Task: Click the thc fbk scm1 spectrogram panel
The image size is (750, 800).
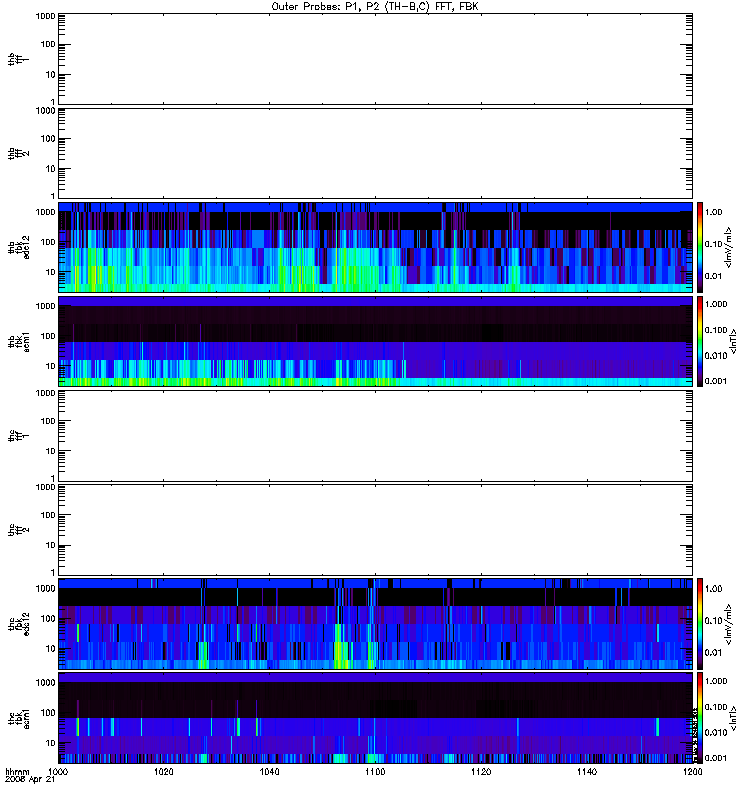Action: pyautogui.click(x=375, y=718)
